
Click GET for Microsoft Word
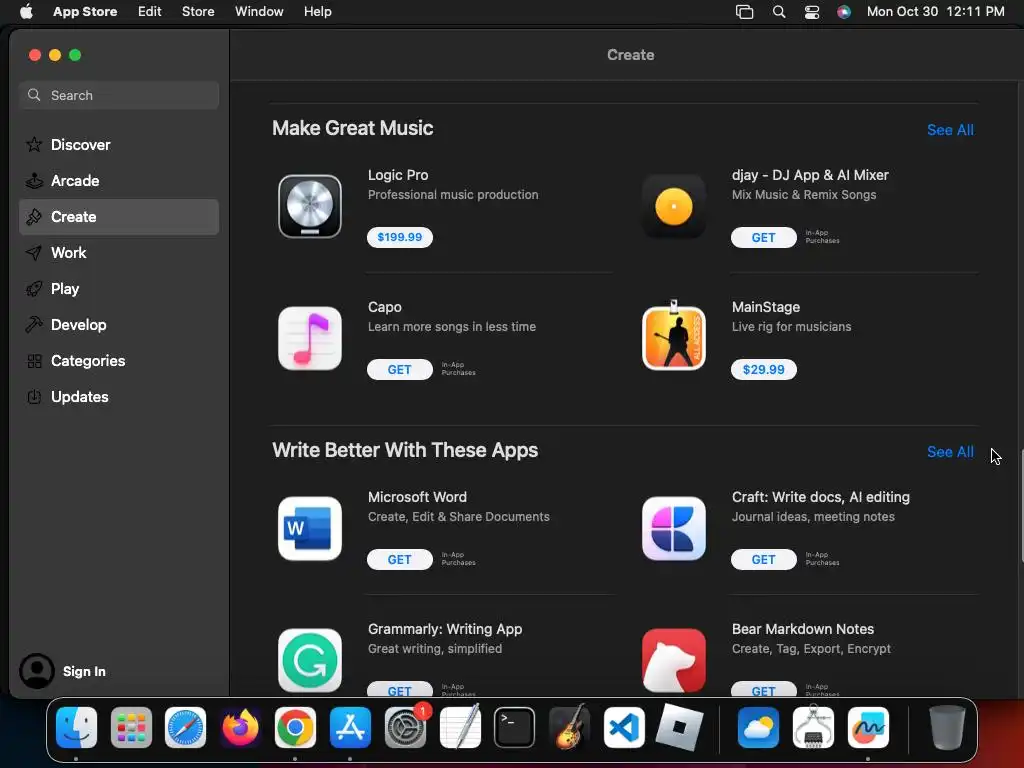(400, 560)
